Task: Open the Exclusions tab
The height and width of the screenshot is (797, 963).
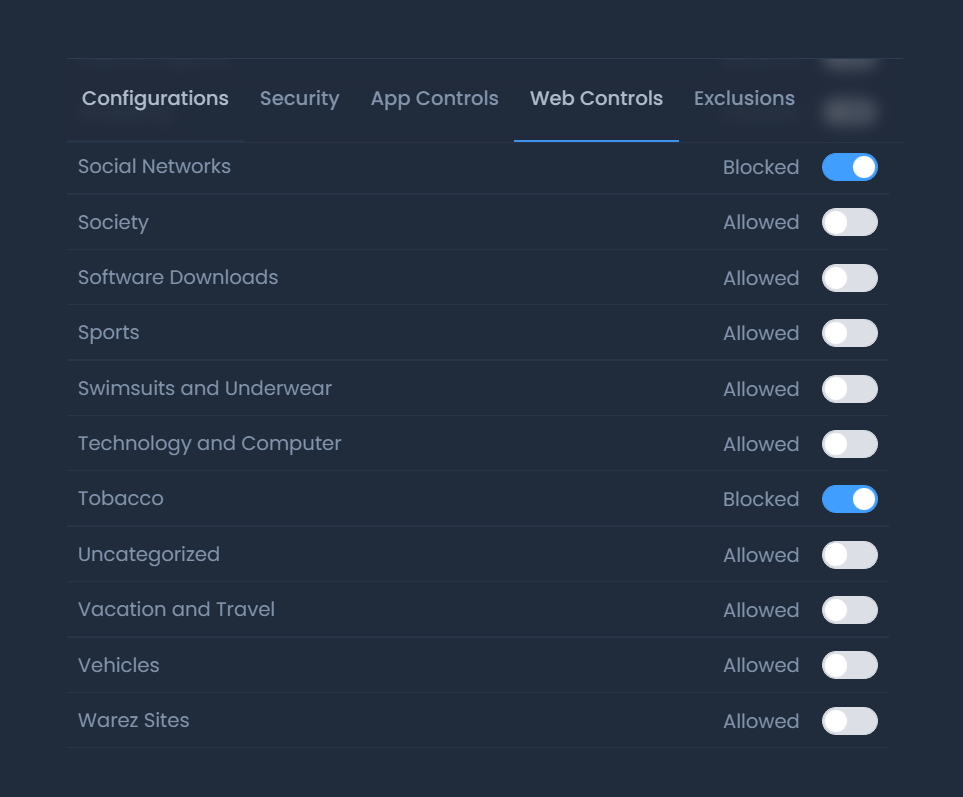Action: click(x=744, y=98)
